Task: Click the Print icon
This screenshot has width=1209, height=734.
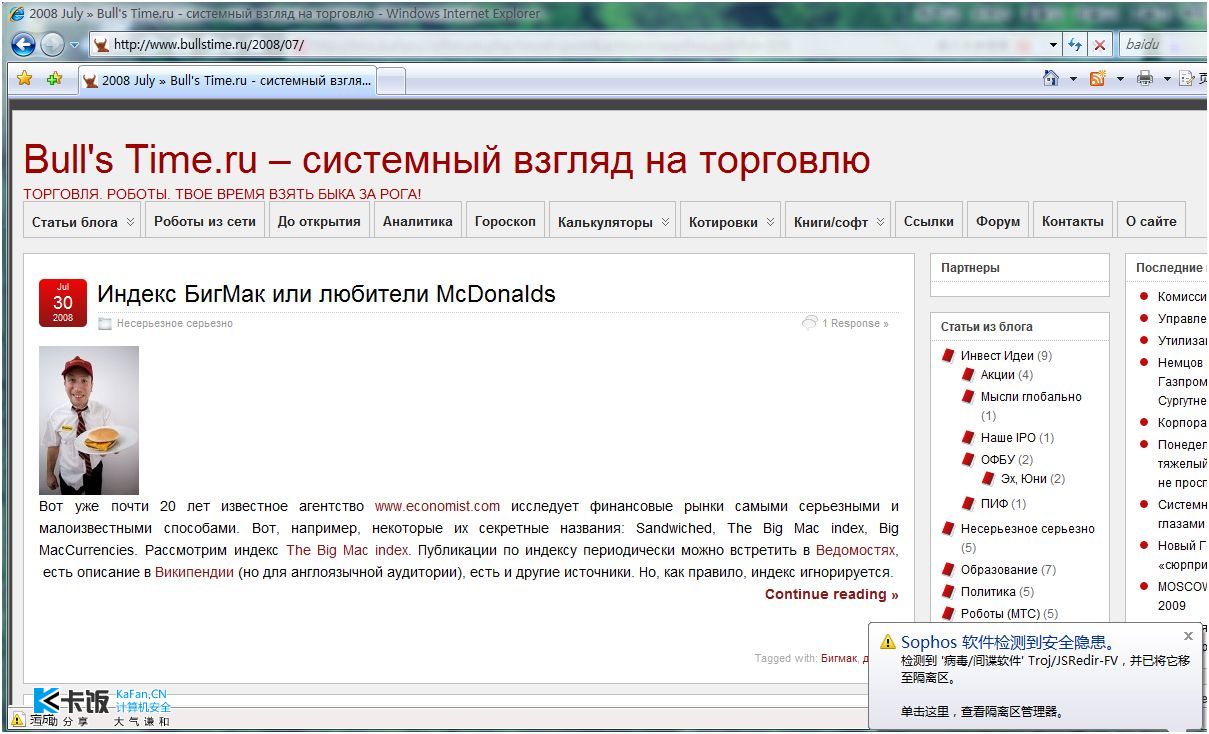Action: coord(1144,78)
